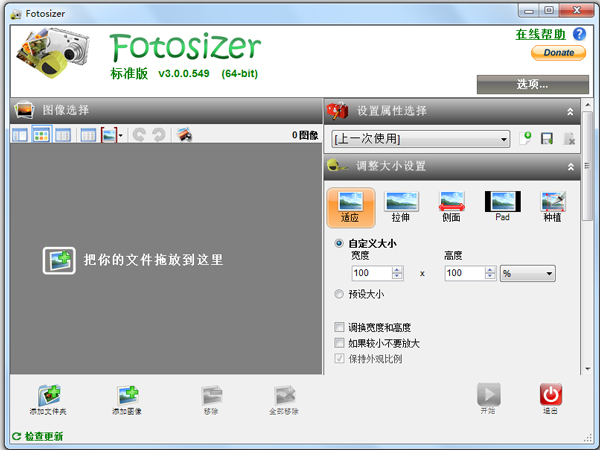Click the Donate button
The width and height of the screenshot is (600, 450).
point(558,53)
